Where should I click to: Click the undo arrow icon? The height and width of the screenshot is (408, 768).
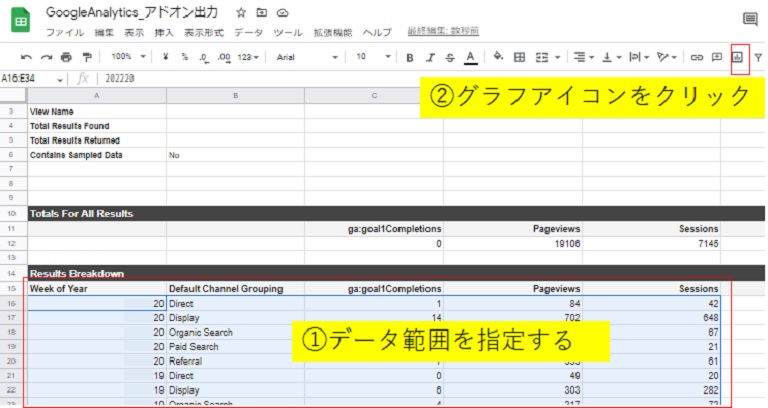[26, 57]
